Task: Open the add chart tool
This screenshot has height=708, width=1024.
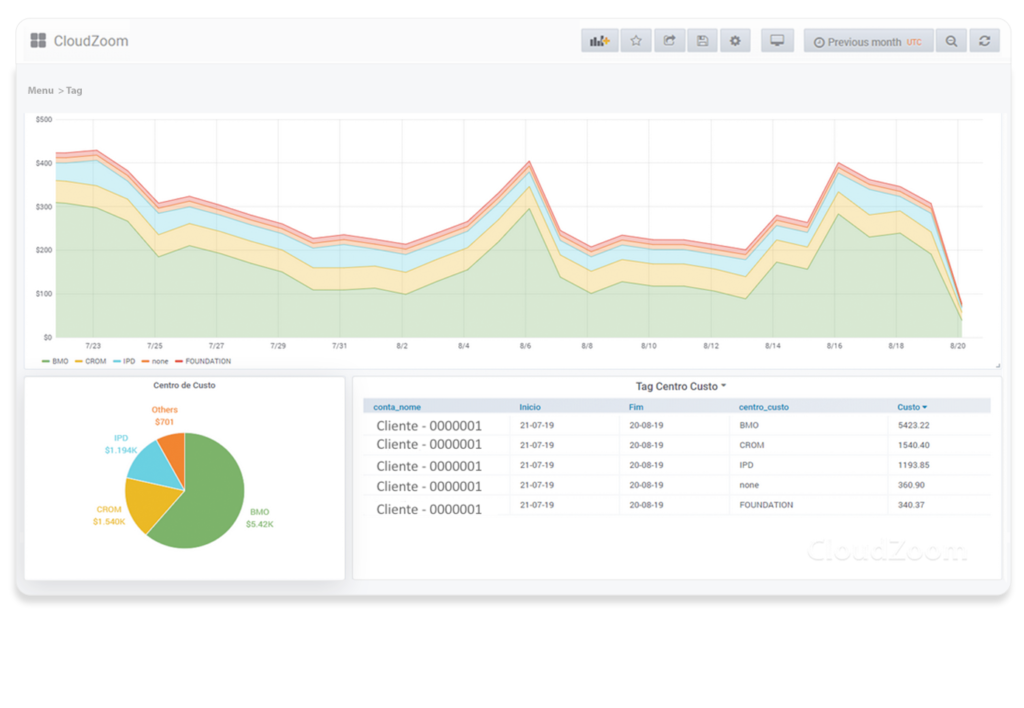Action: [599, 40]
